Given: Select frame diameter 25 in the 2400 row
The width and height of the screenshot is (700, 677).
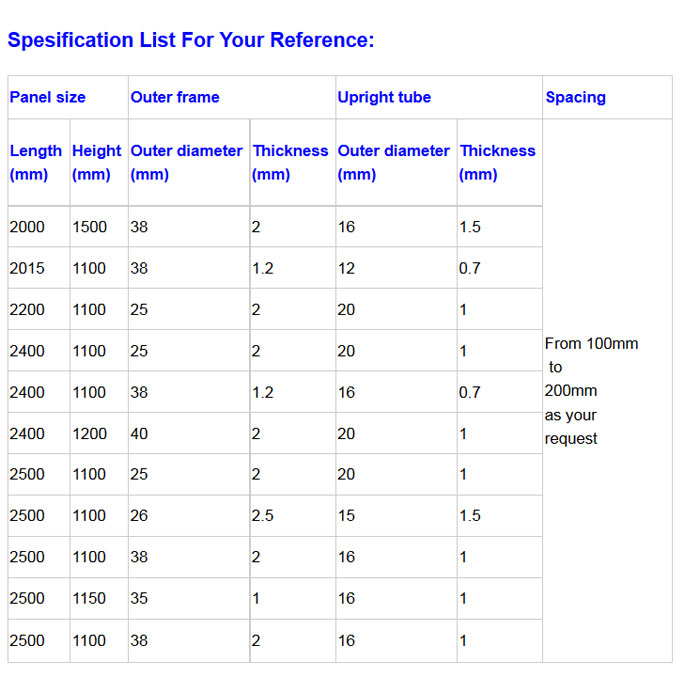Looking at the screenshot, I should (x=139, y=351).
